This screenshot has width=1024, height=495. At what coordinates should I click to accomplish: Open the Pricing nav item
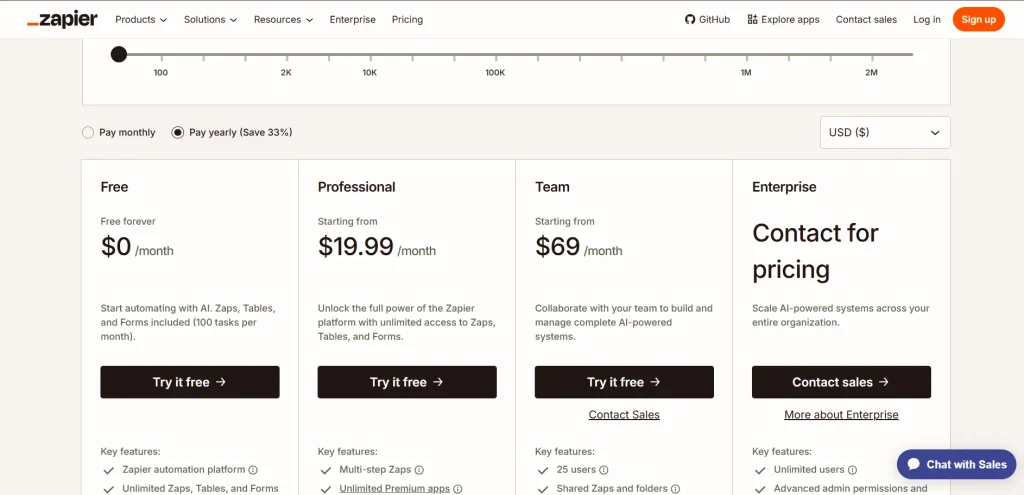coord(408,20)
